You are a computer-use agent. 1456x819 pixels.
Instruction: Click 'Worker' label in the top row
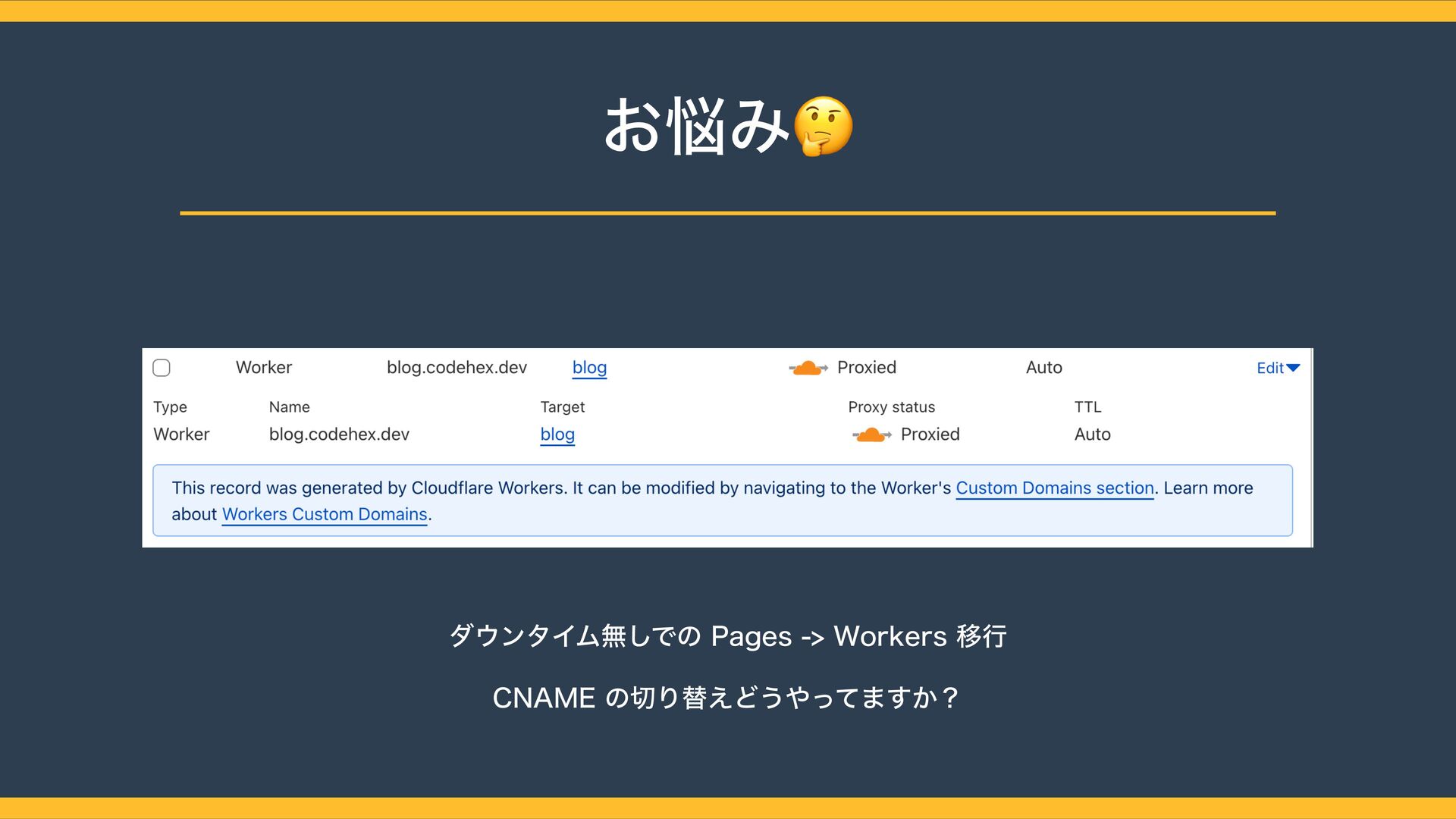click(x=264, y=368)
